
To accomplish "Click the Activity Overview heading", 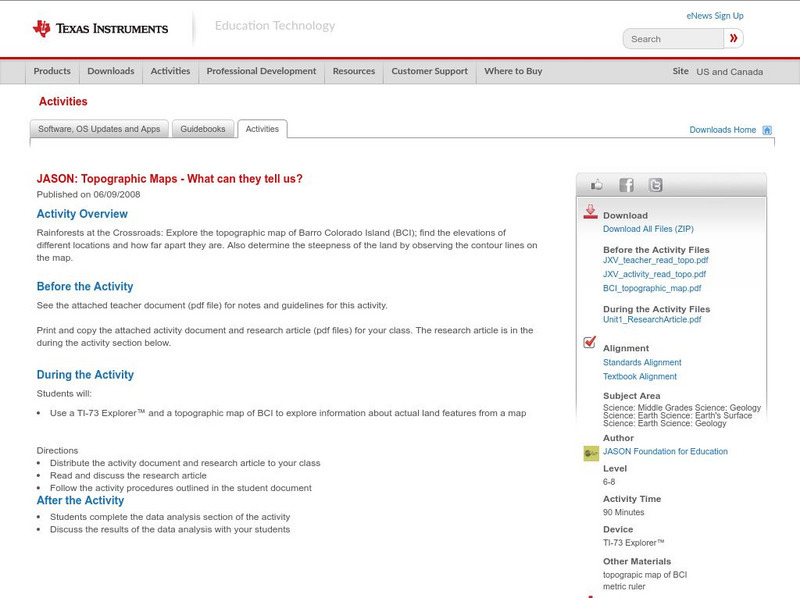I will (82, 214).
